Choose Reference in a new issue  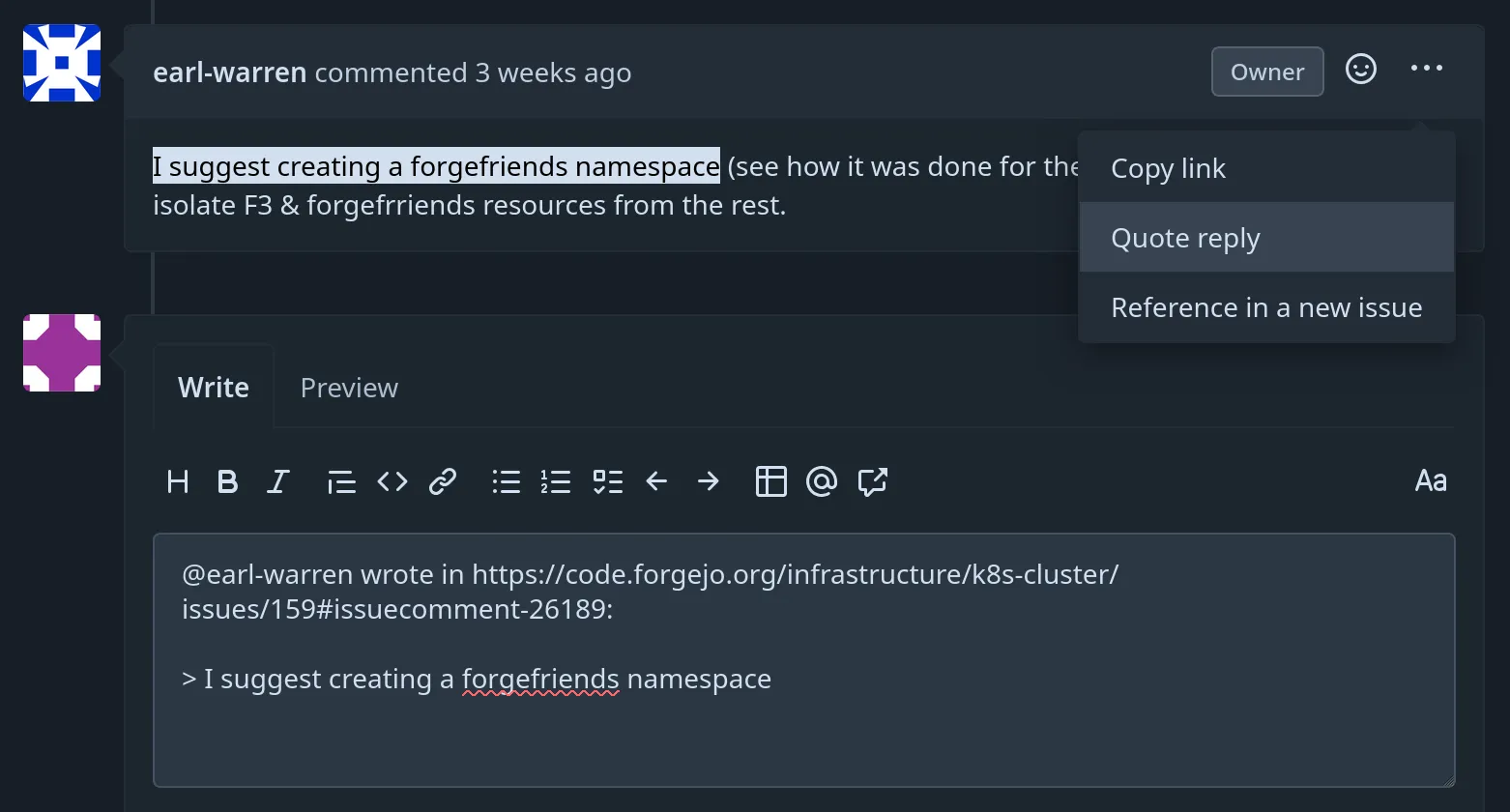click(1266, 306)
